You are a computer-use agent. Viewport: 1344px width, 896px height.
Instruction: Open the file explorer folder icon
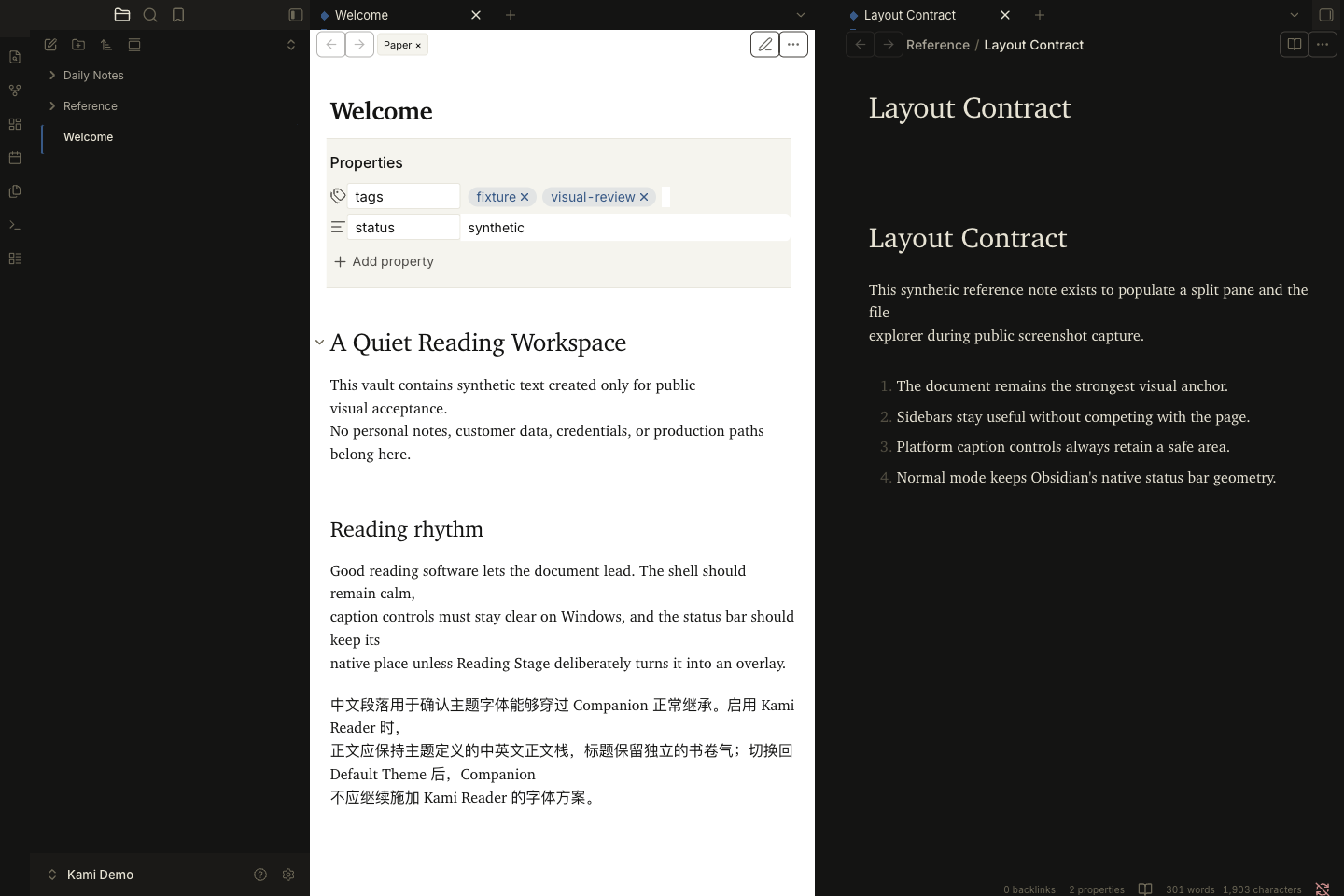[x=122, y=15]
